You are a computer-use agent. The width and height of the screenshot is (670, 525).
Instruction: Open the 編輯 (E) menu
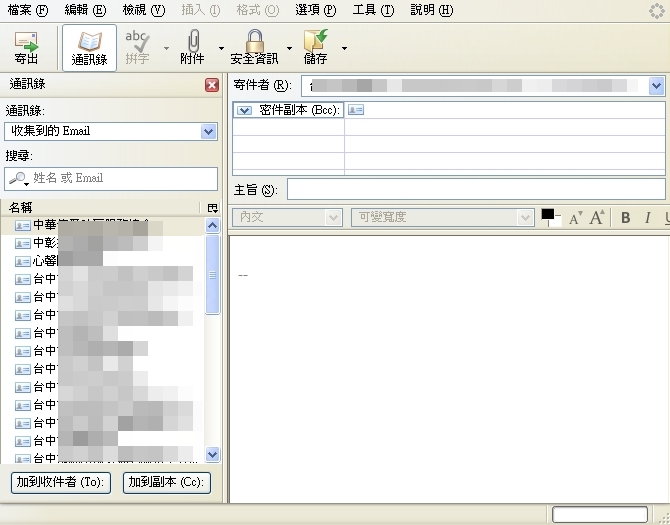coord(85,10)
